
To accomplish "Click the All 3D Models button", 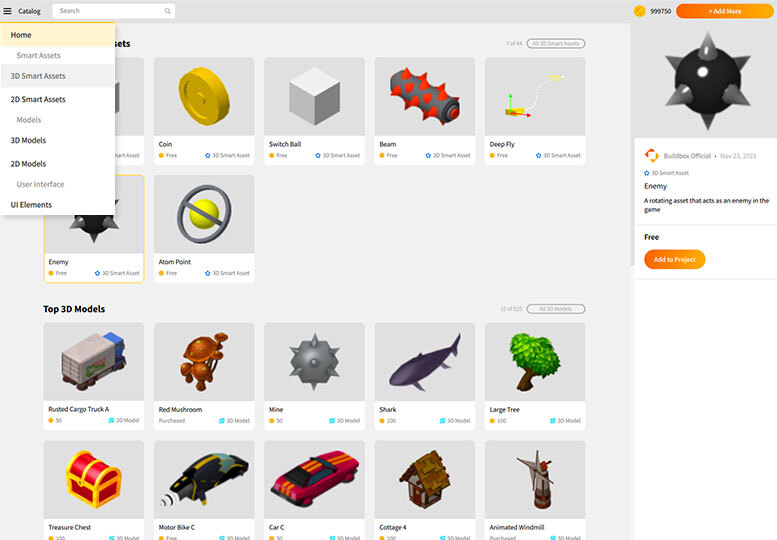I will pos(555,309).
